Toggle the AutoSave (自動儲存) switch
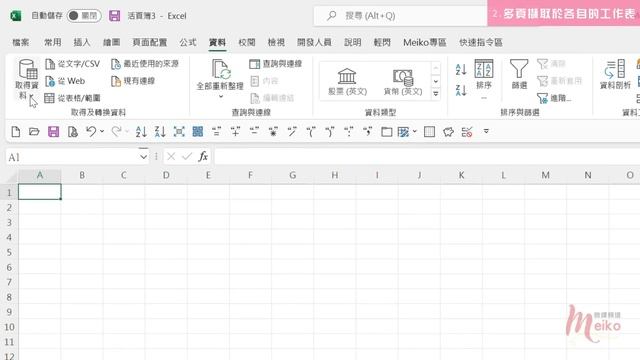The width and height of the screenshot is (640, 360). pyautogui.click(x=84, y=16)
